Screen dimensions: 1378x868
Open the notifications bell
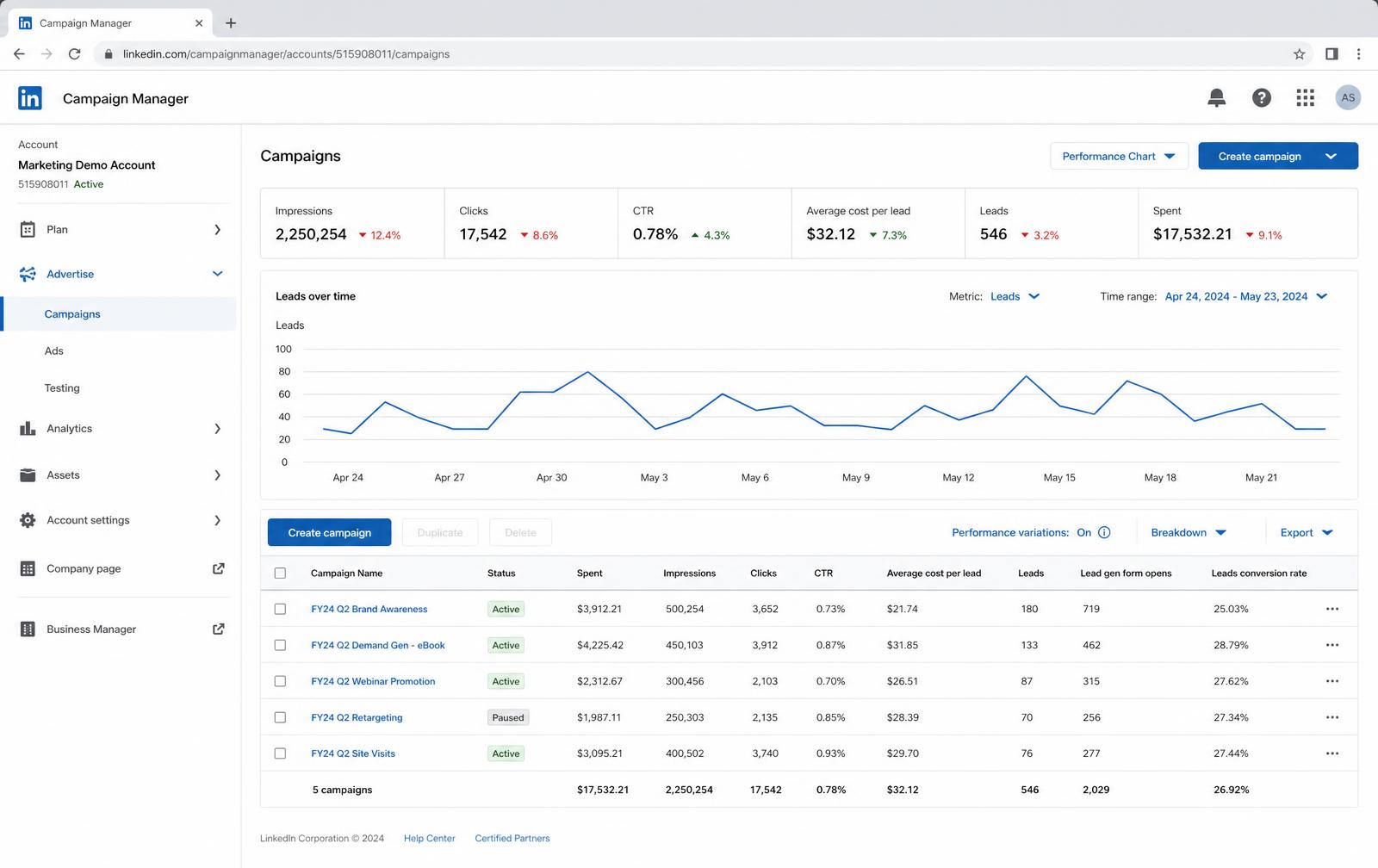pyautogui.click(x=1216, y=98)
